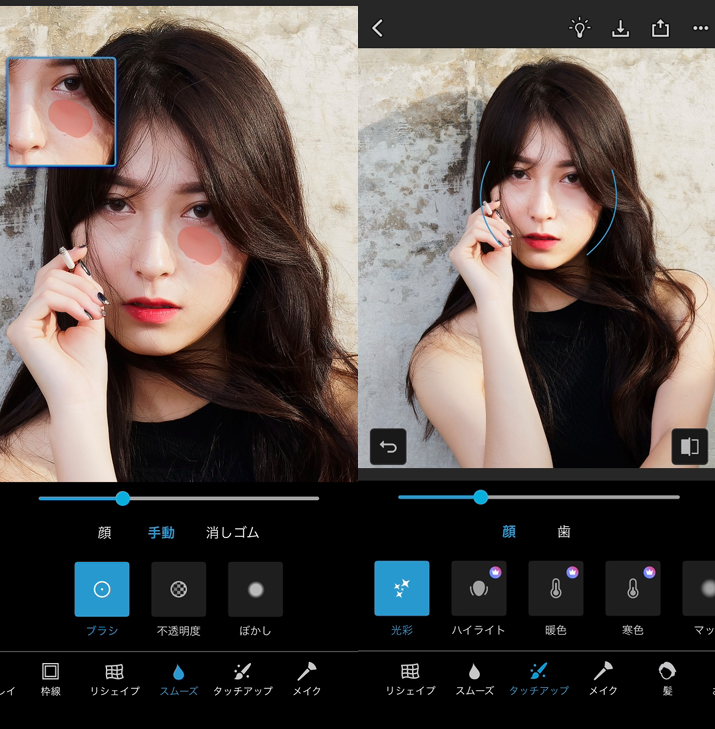
Task: Open the lightbulb tips icon
Action: pos(579,28)
